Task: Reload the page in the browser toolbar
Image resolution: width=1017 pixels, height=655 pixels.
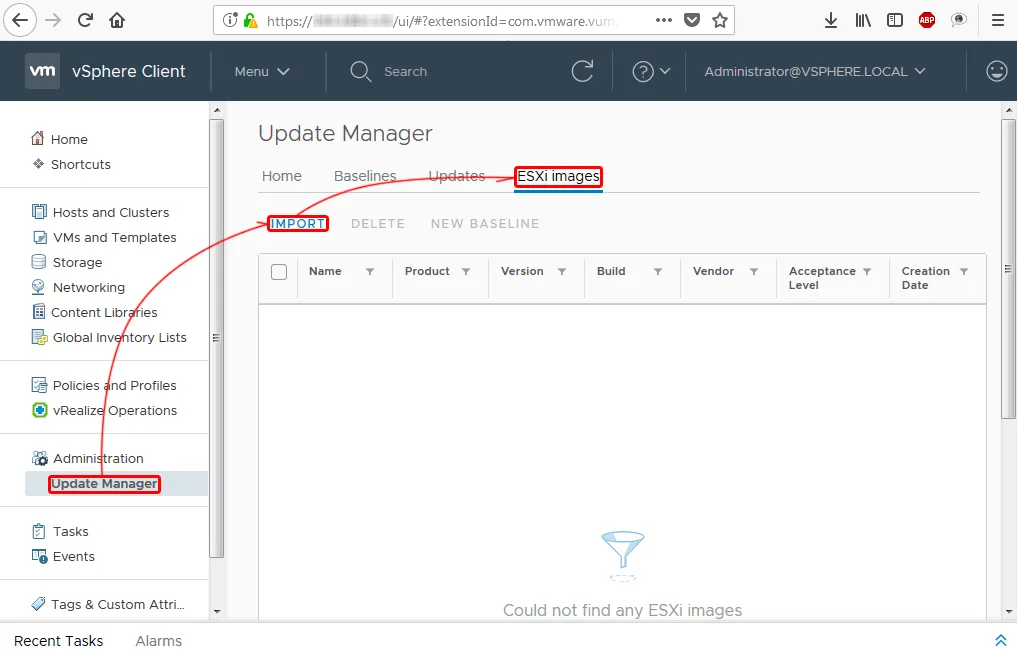Action: (85, 20)
